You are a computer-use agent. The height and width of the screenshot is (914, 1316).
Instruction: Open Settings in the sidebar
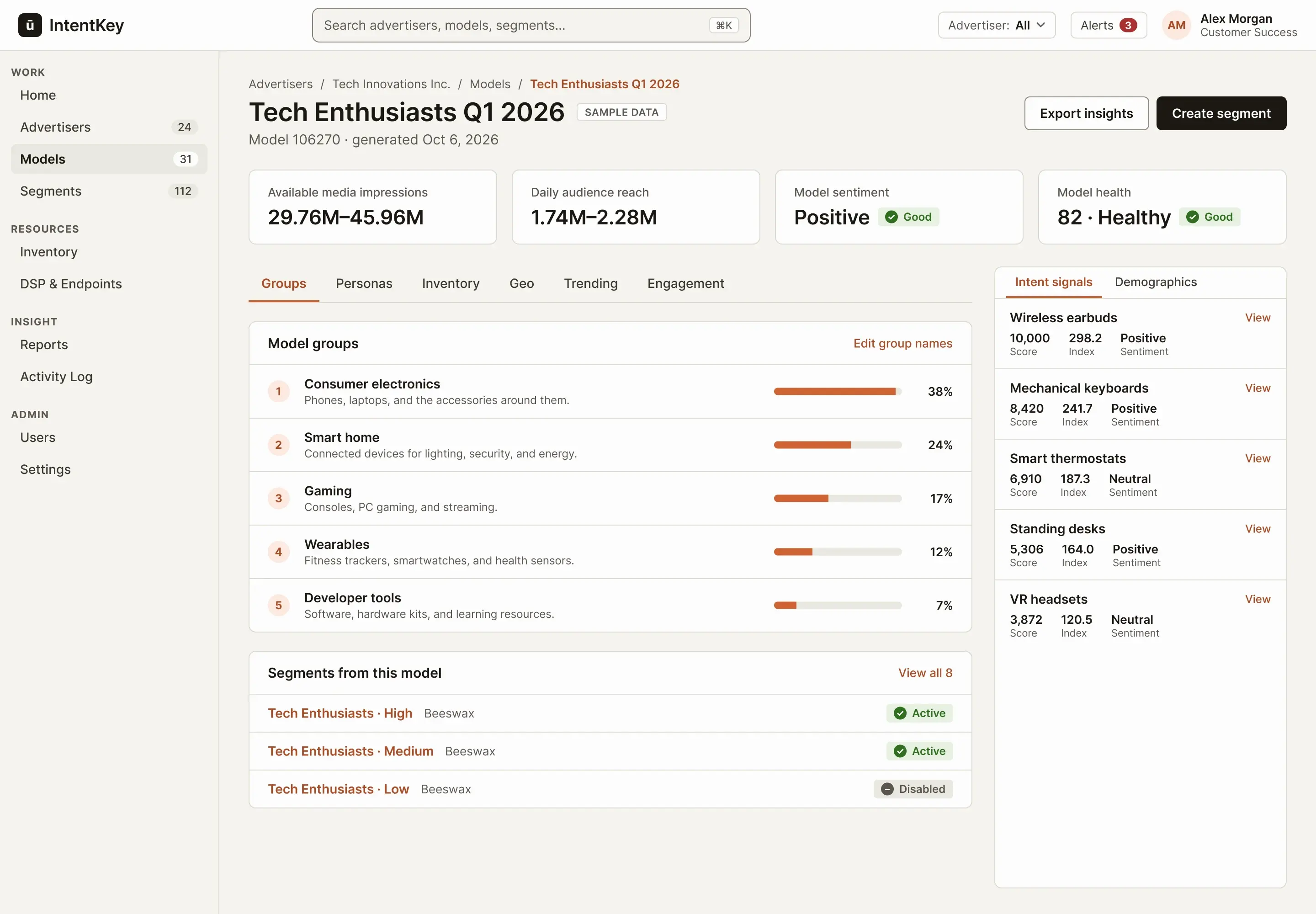click(x=109, y=470)
